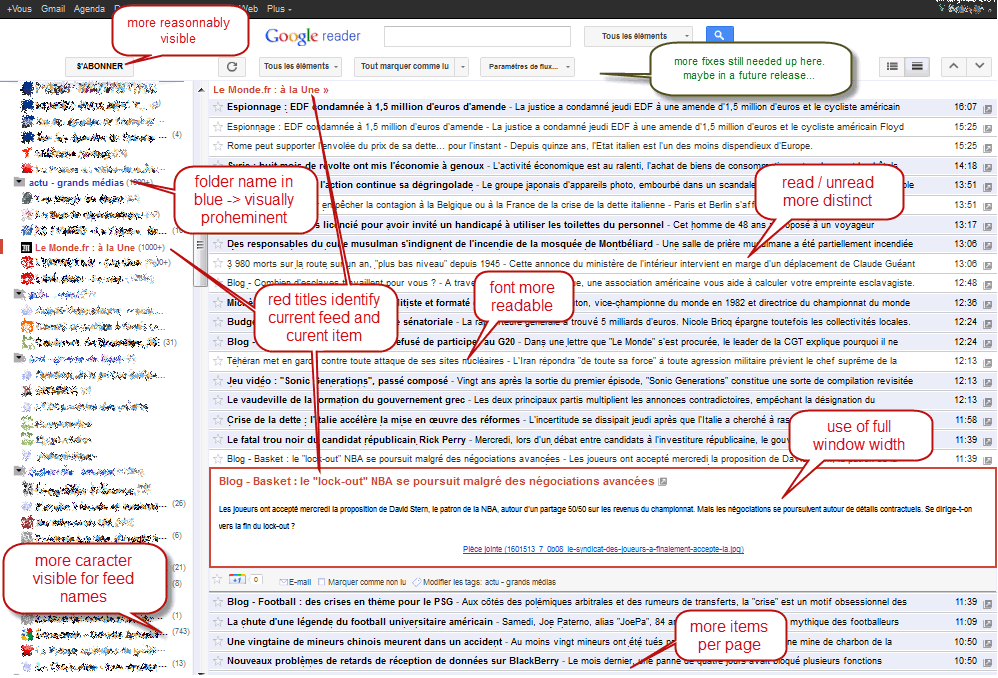Open 14:18 item in new window icon

tap(988, 167)
